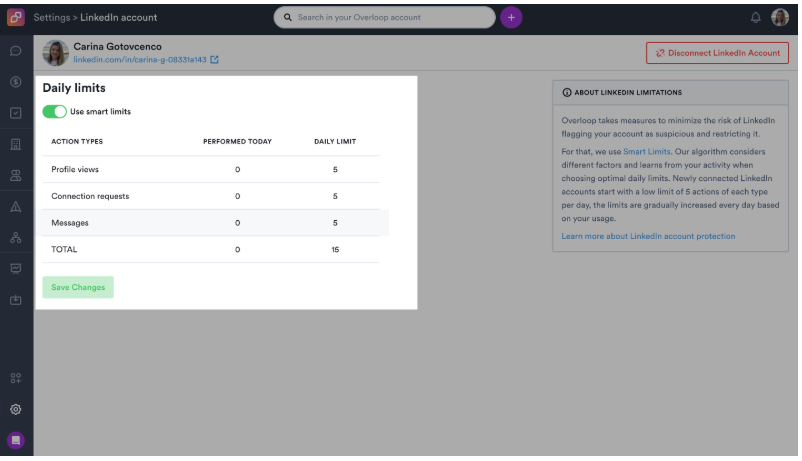Open user avatar menu in top bar

(780, 17)
